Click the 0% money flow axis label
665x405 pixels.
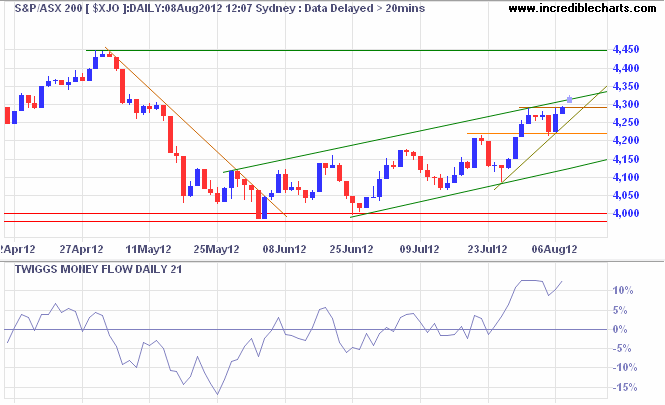620,329
